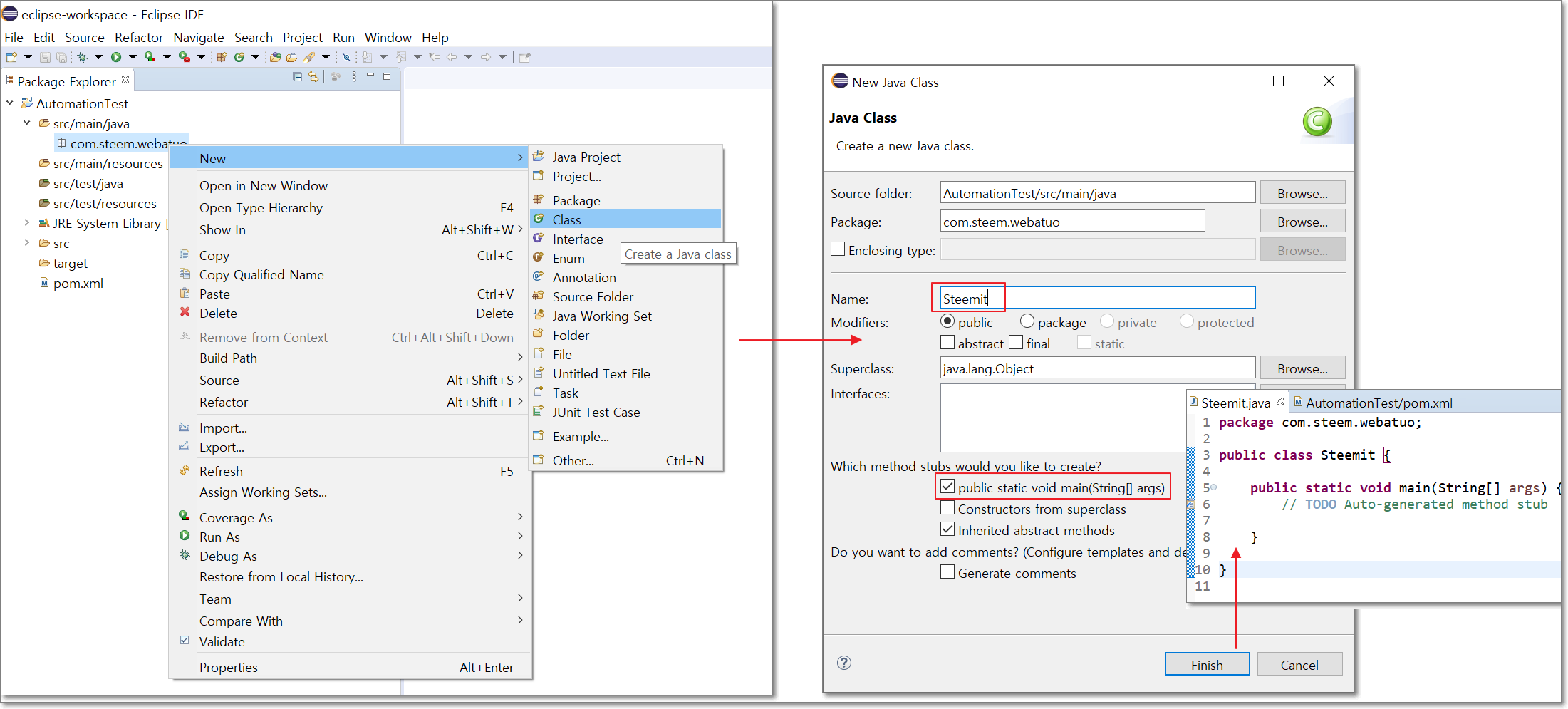
Task: Click the New Java Class toolbar icon
Action: (x=239, y=57)
